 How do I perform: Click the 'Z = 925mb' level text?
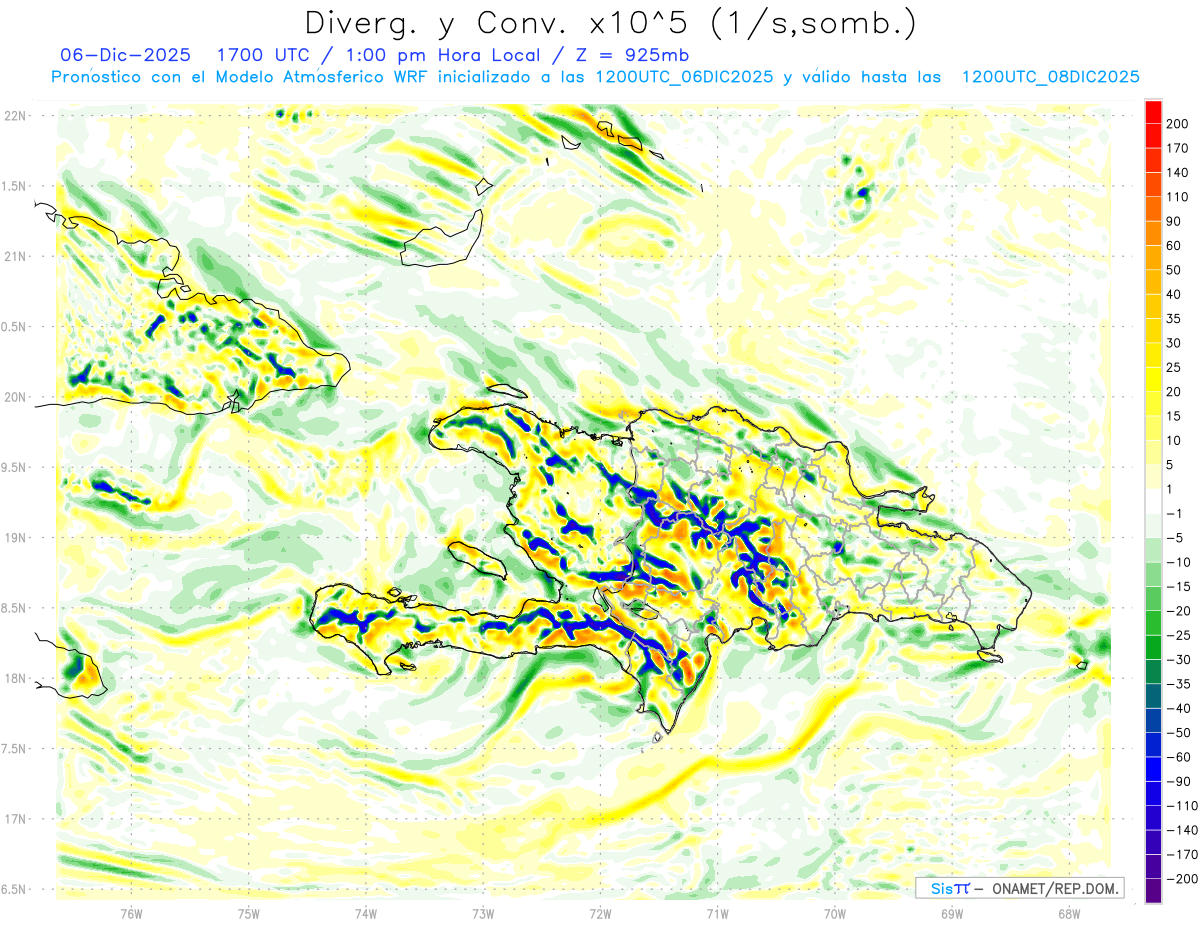[632, 54]
